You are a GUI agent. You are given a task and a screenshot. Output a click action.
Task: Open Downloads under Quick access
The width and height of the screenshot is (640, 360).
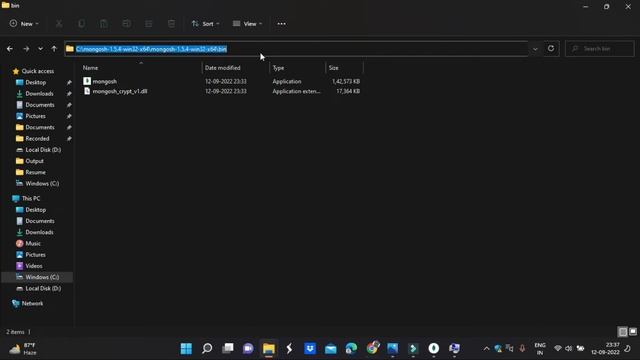pos(39,93)
